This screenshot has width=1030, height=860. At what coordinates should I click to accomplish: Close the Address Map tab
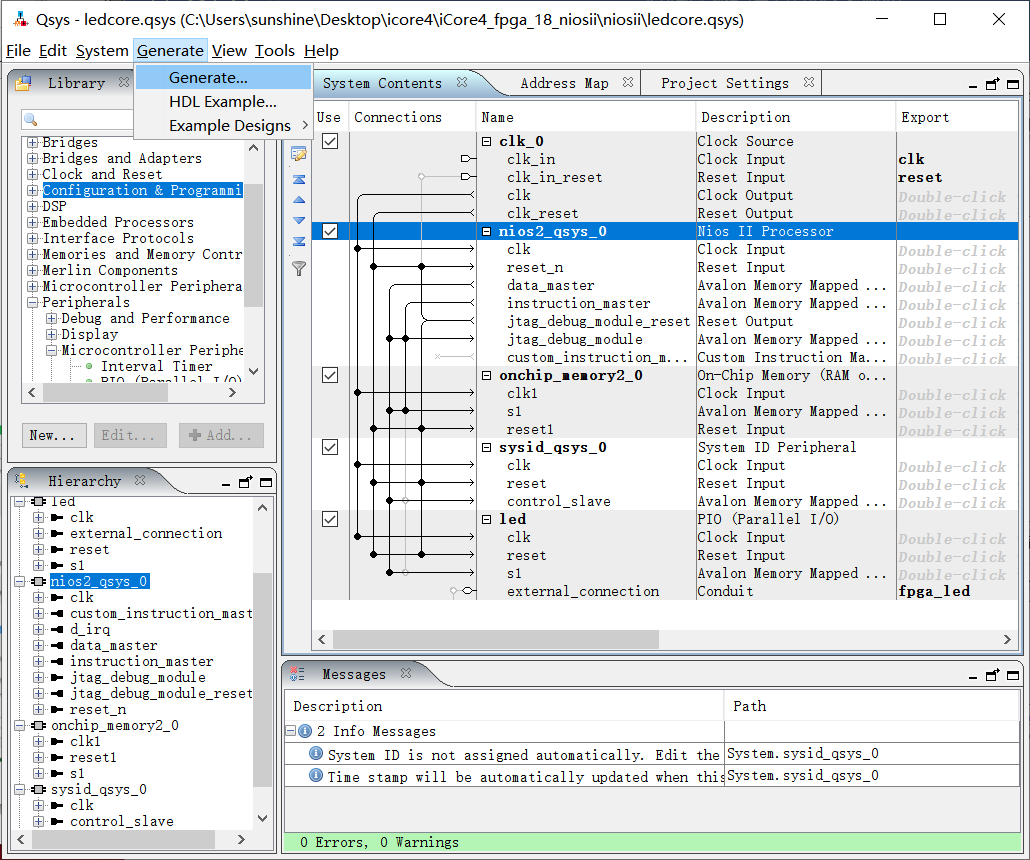[627, 83]
